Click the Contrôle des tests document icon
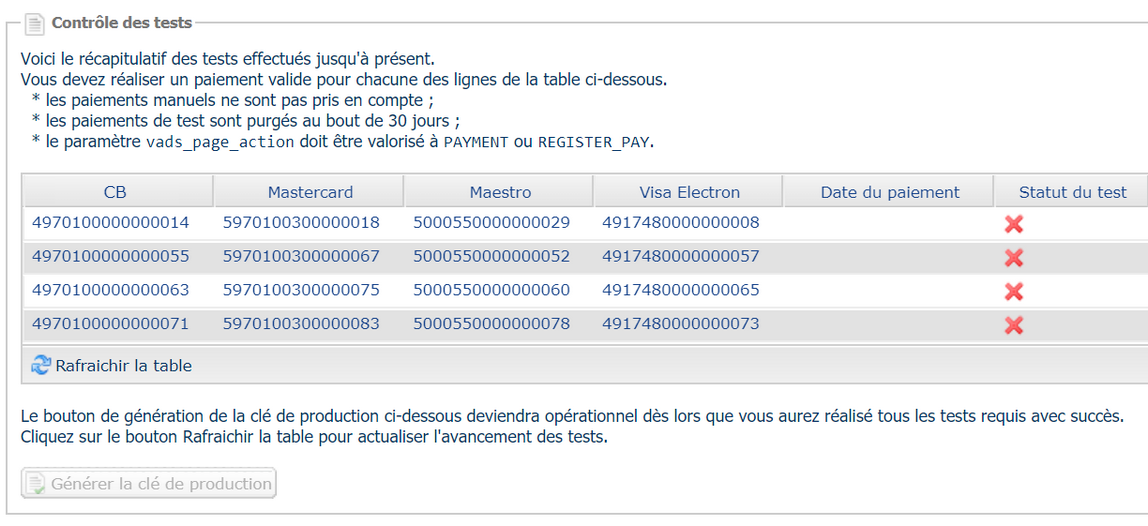This screenshot has height=526, width=1148. [34, 23]
